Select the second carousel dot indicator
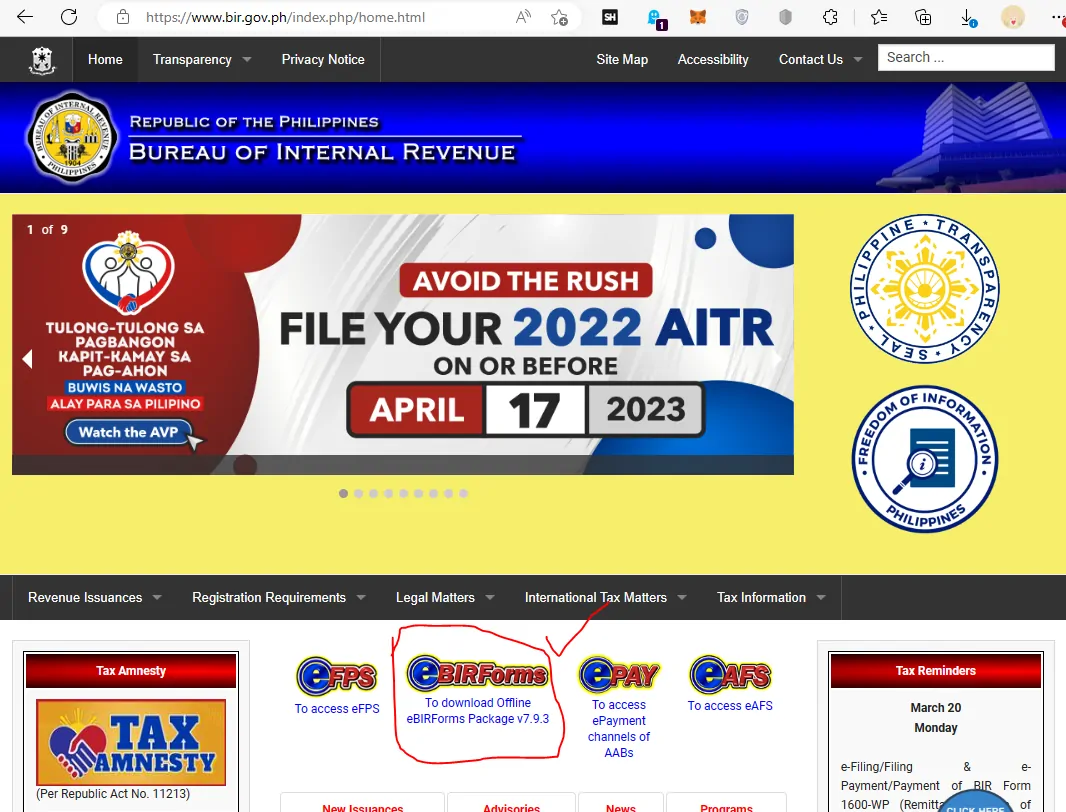This screenshot has width=1066, height=812. coord(358,493)
